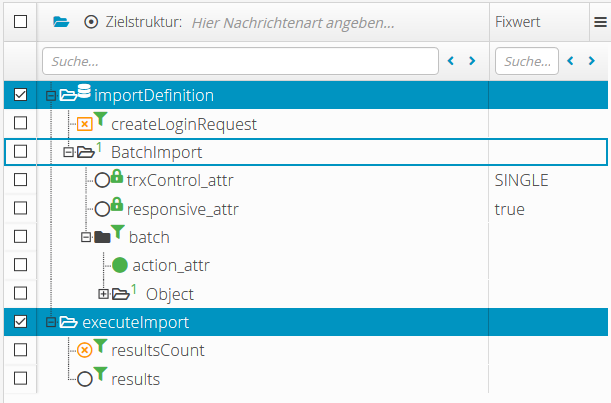Click the orange circle icon on resultsCount

pos(85,350)
